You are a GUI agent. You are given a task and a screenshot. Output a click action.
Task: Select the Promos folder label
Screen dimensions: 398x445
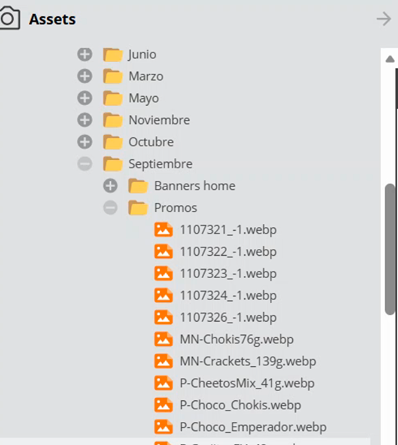(x=176, y=208)
